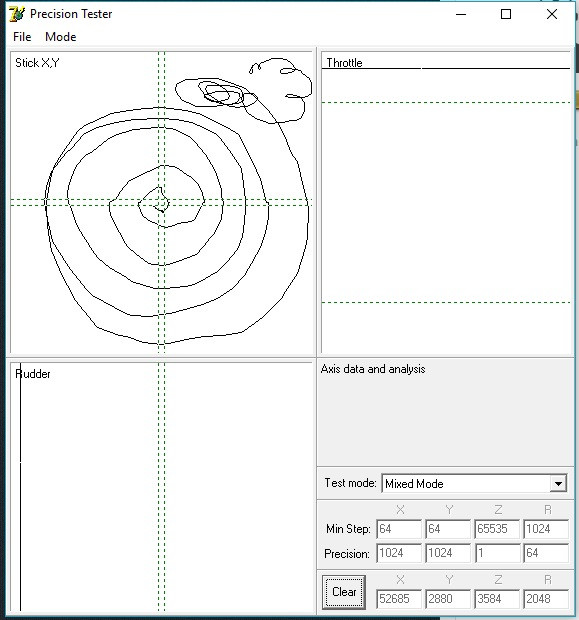Select current Z value field 3584
The width and height of the screenshot is (579, 620).
point(497,599)
